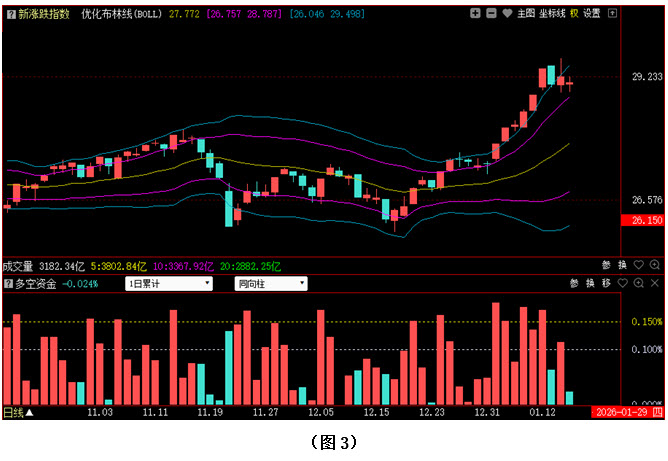Toggle the 权 adjustment setting
Viewport: 668px width, 461px height.
pos(574,13)
